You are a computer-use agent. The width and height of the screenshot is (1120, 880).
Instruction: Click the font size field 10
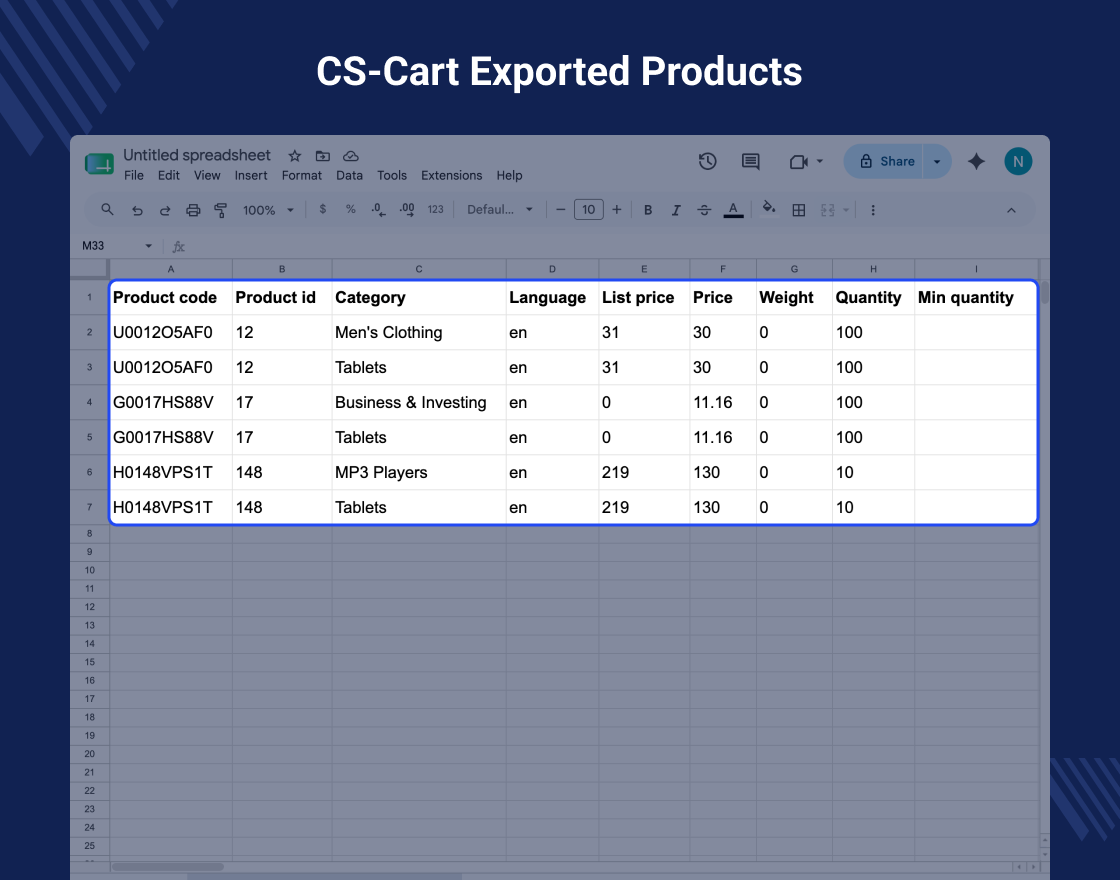(x=589, y=210)
